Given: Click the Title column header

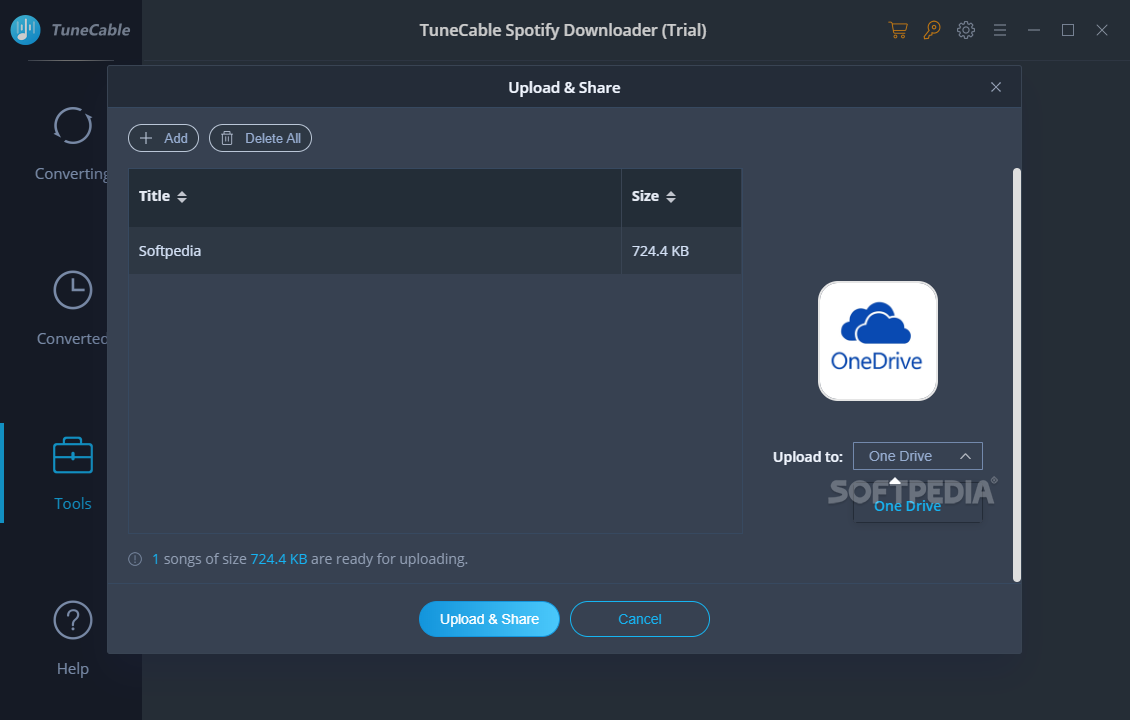Looking at the screenshot, I should (375, 197).
